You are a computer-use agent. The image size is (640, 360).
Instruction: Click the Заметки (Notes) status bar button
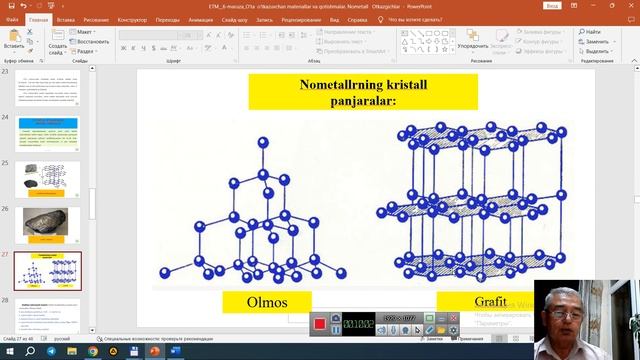coord(431,339)
